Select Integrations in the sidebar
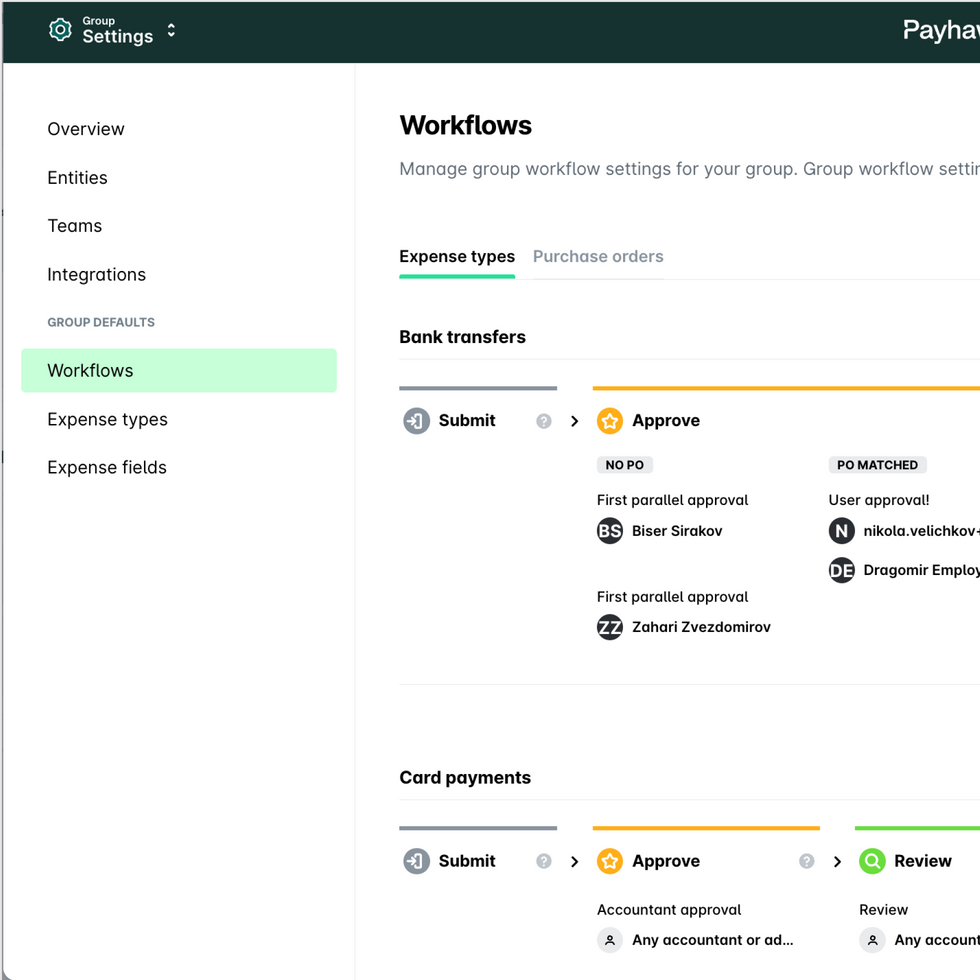980x980 pixels. [x=96, y=274]
